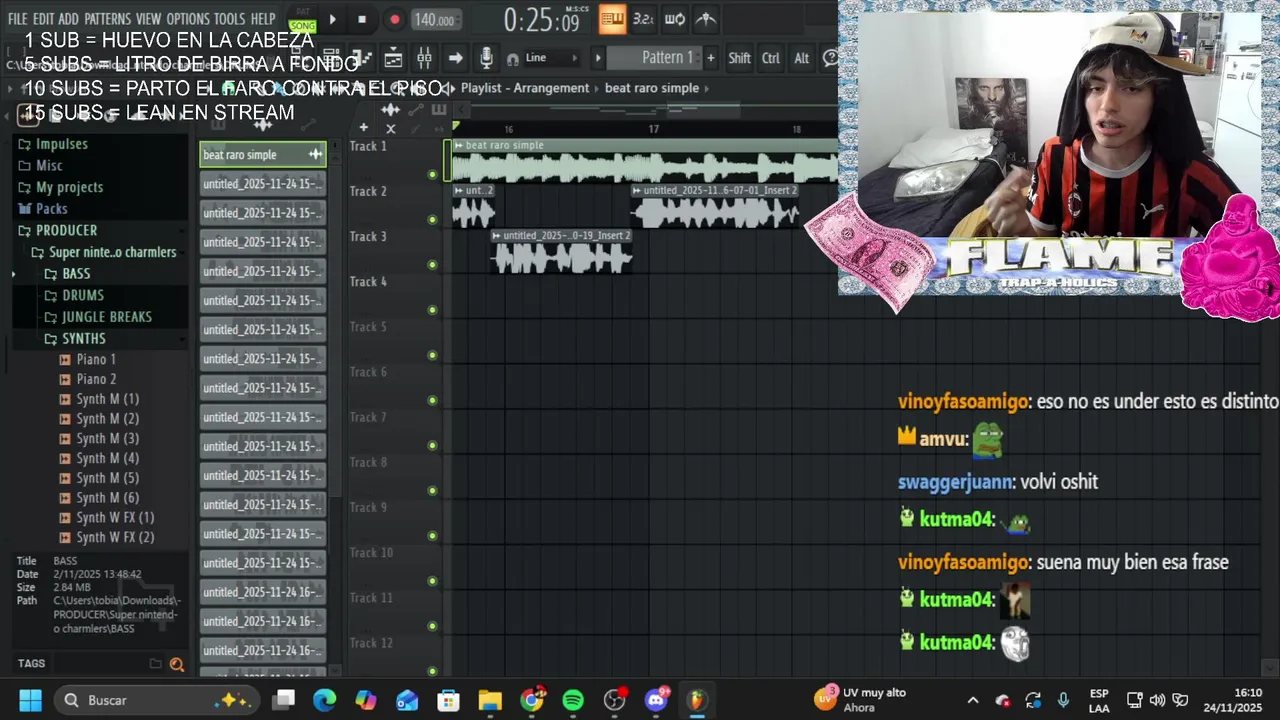Mute Track 2 with its green light
The width and height of the screenshot is (1280, 720).
click(432, 219)
